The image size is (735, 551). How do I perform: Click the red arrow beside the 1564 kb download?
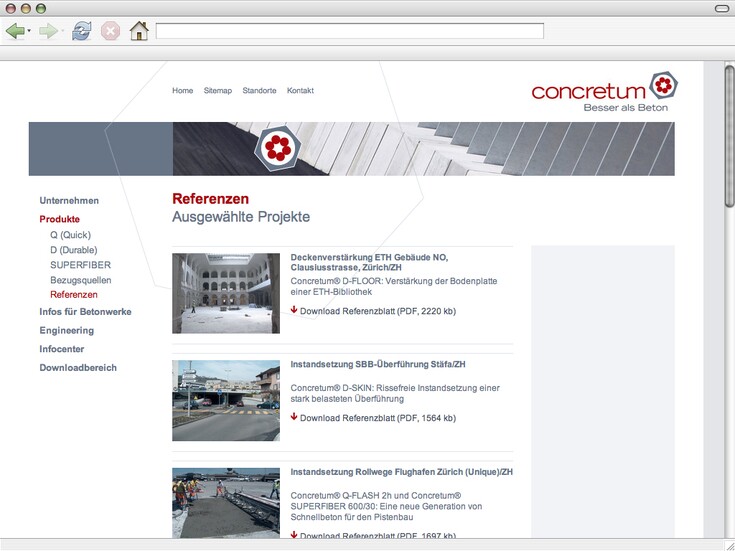[x=294, y=417]
